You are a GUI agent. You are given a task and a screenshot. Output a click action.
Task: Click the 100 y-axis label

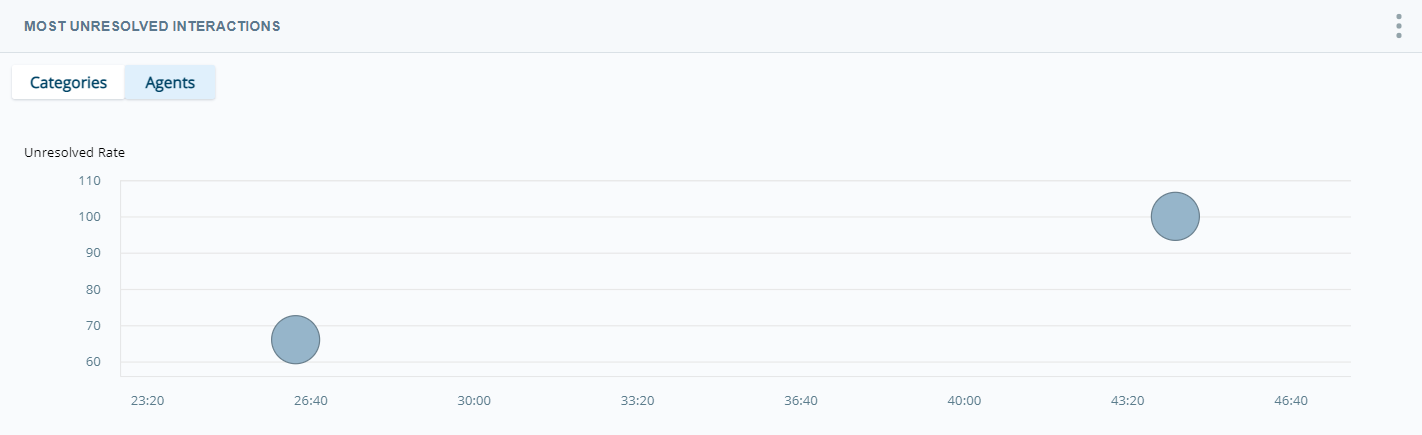pos(90,217)
